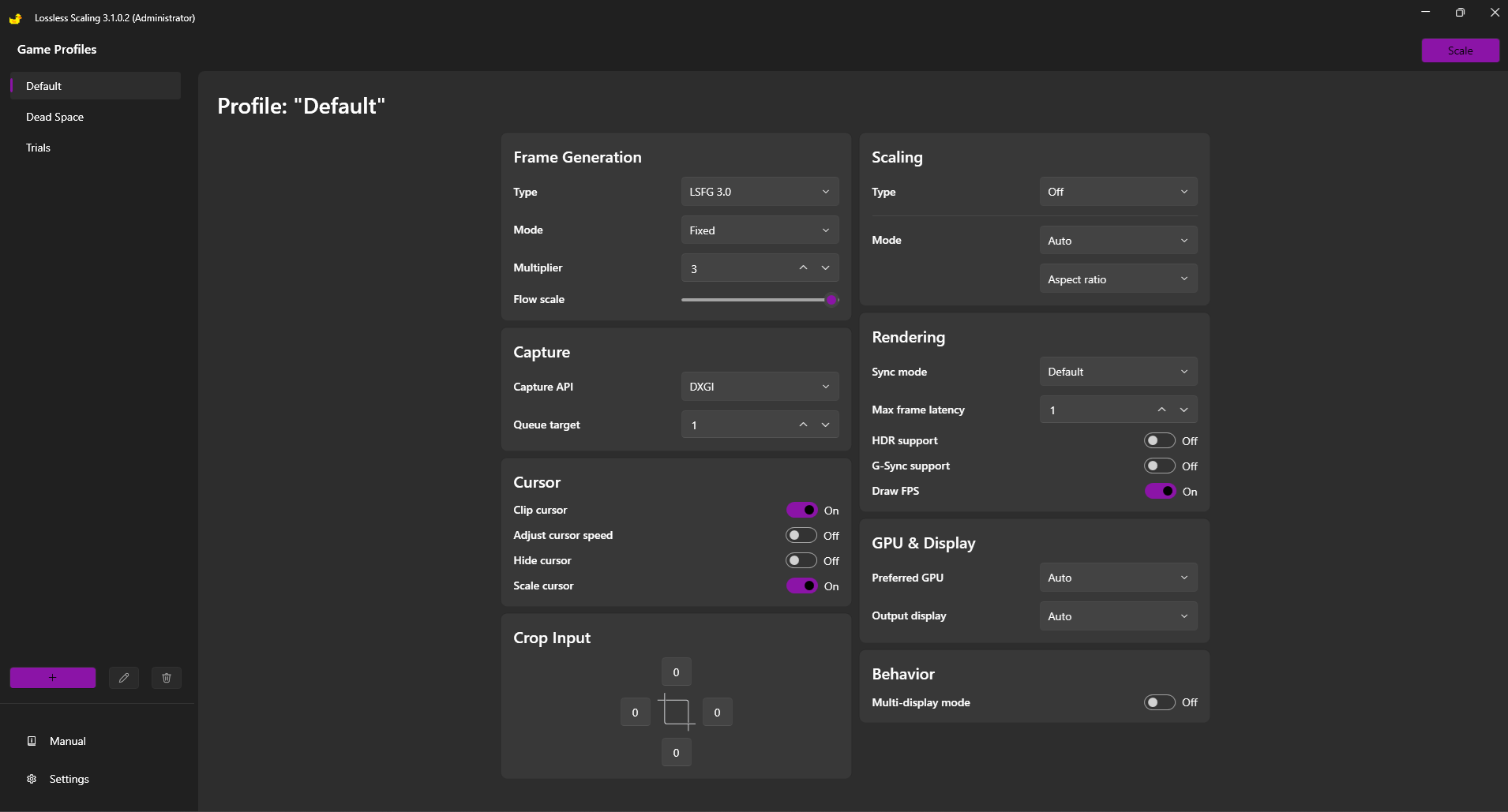Click the Flow scale slider handle
Screen dimensions: 1508x812
tap(831, 300)
